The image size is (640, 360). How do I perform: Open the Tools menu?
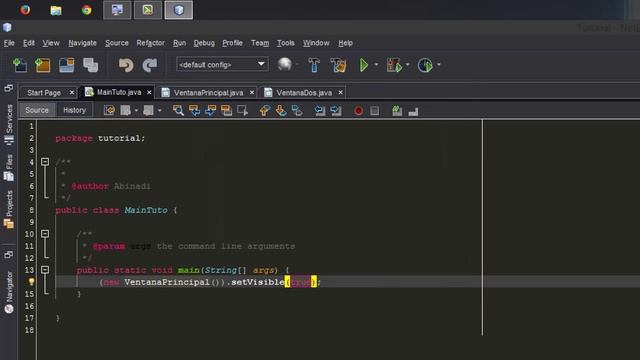coord(286,43)
